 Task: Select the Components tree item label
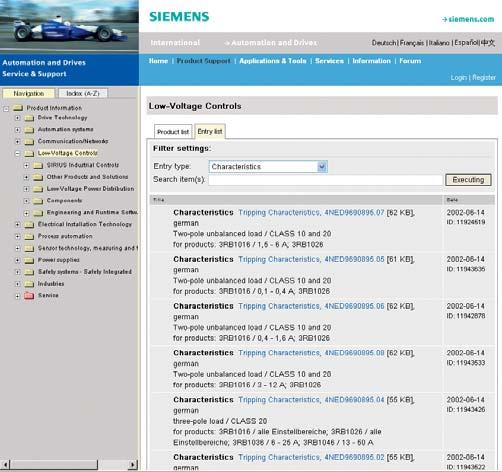tap(64, 201)
